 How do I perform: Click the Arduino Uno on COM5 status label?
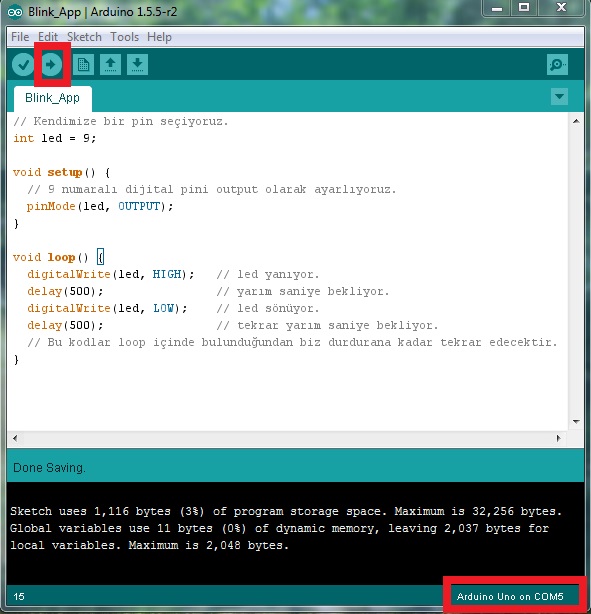point(510,596)
